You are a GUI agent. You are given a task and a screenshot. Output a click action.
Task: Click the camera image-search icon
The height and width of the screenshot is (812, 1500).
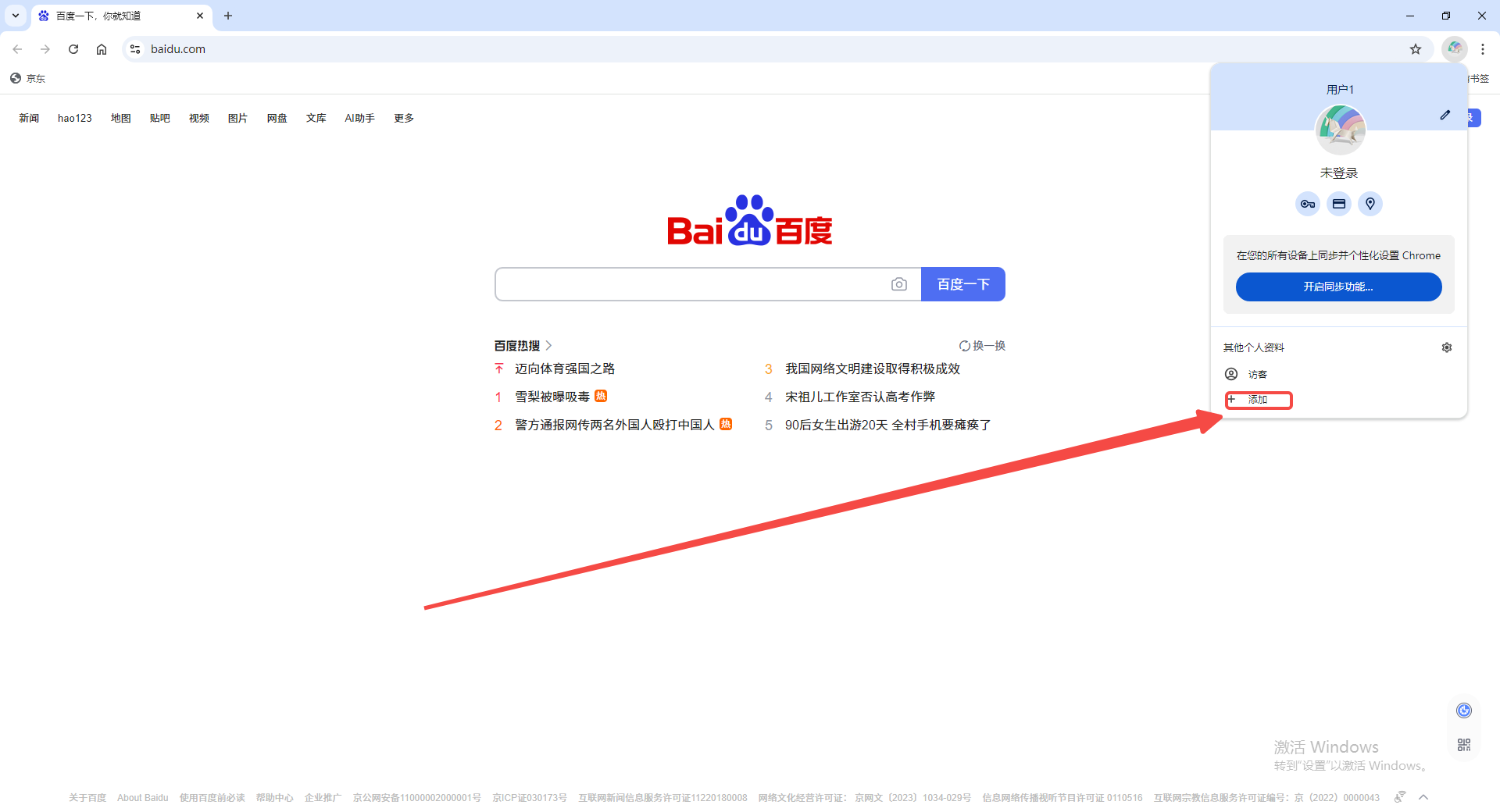[x=899, y=284]
